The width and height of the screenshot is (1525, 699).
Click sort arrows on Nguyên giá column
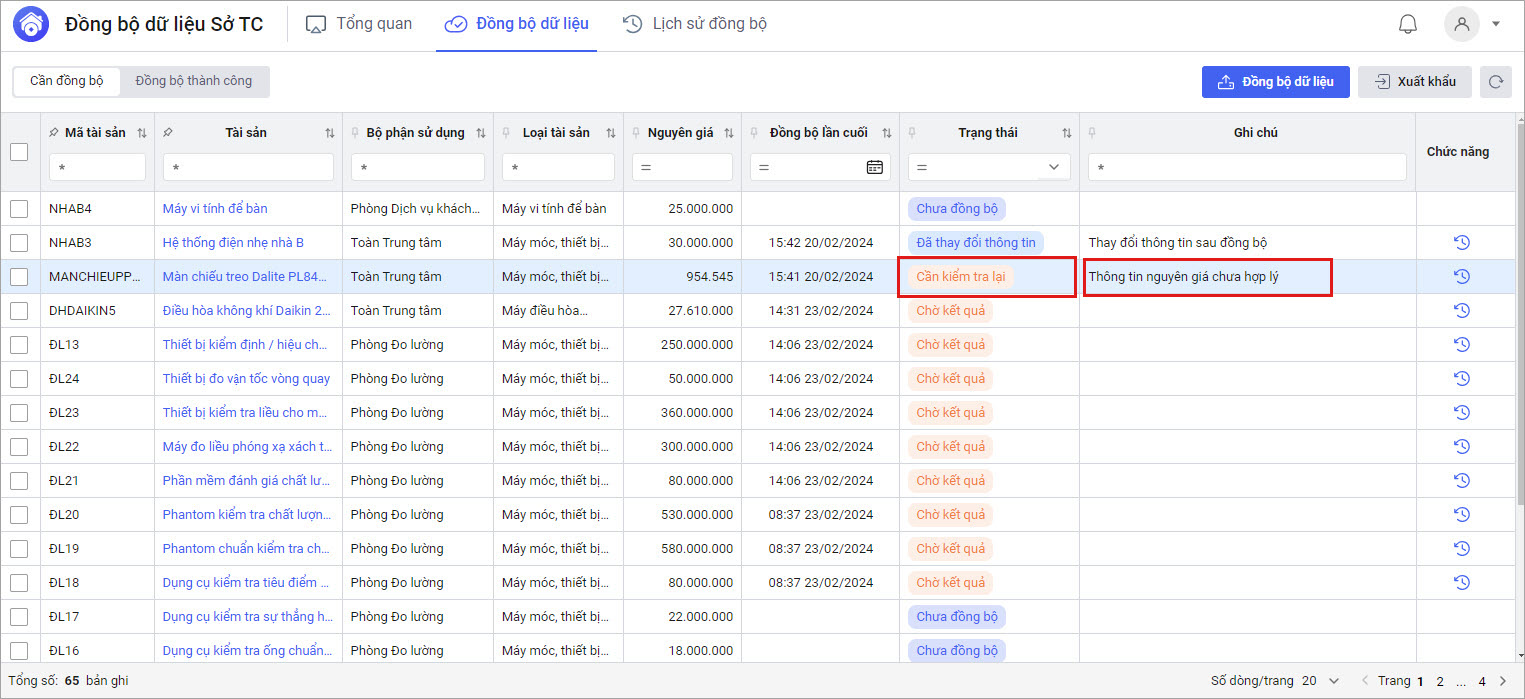[729, 133]
